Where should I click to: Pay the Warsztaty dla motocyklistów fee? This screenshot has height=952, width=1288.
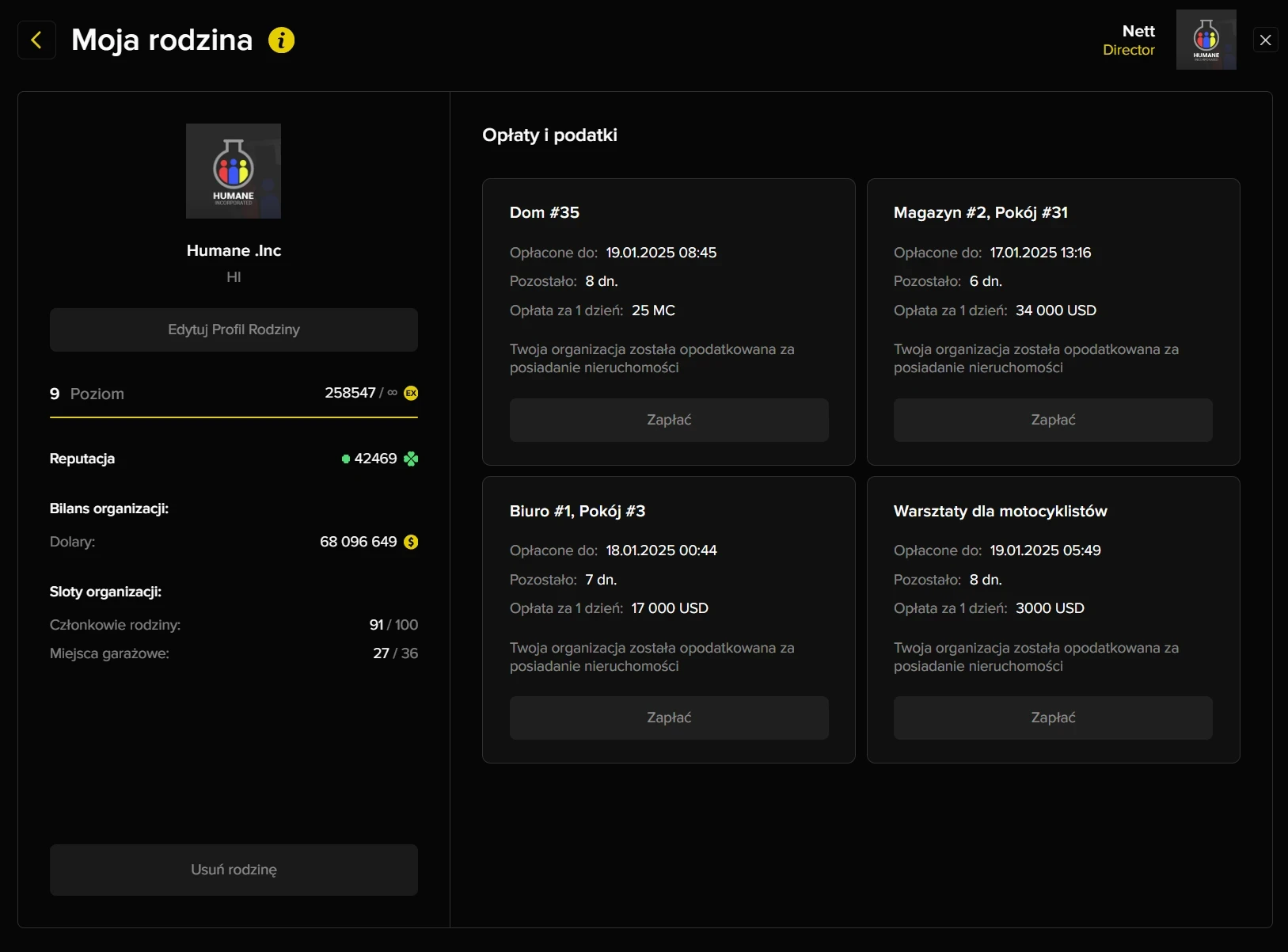coord(1053,718)
